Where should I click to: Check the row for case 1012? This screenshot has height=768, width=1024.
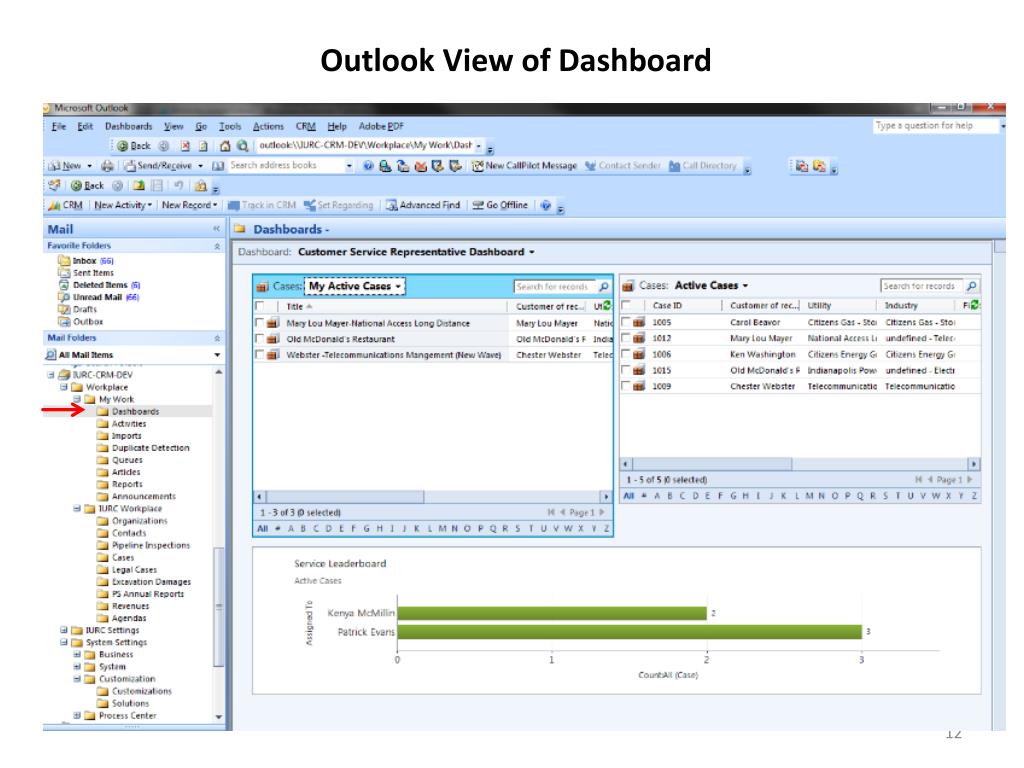626,338
